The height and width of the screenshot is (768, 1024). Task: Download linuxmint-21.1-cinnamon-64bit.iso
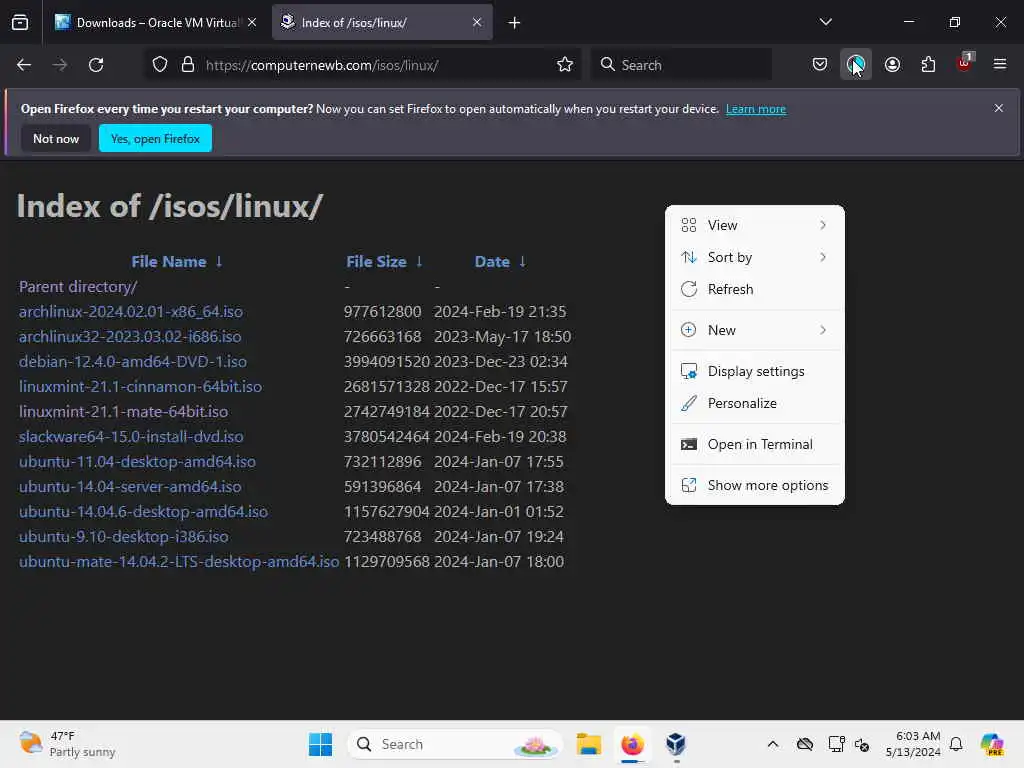tap(140, 387)
